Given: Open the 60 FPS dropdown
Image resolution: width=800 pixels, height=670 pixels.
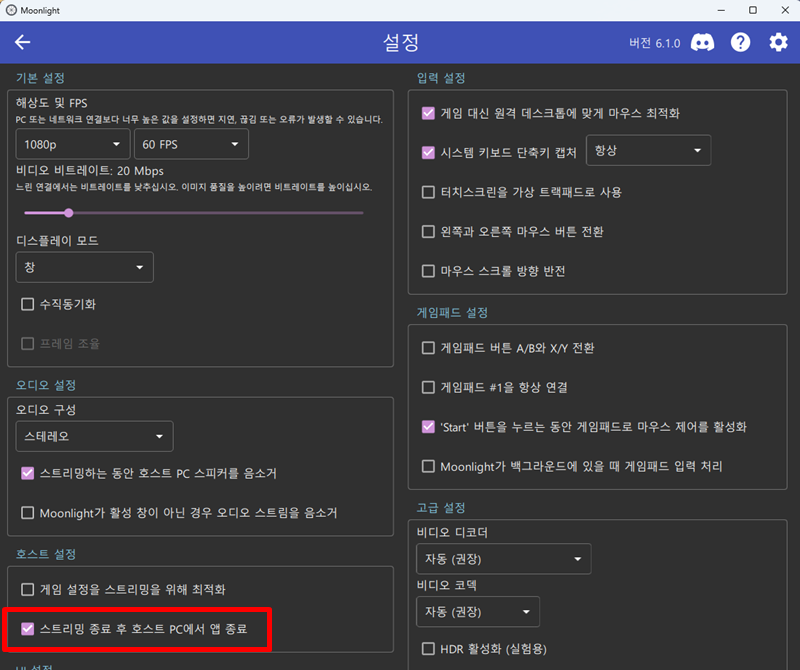Looking at the screenshot, I should click(x=191, y=144).
